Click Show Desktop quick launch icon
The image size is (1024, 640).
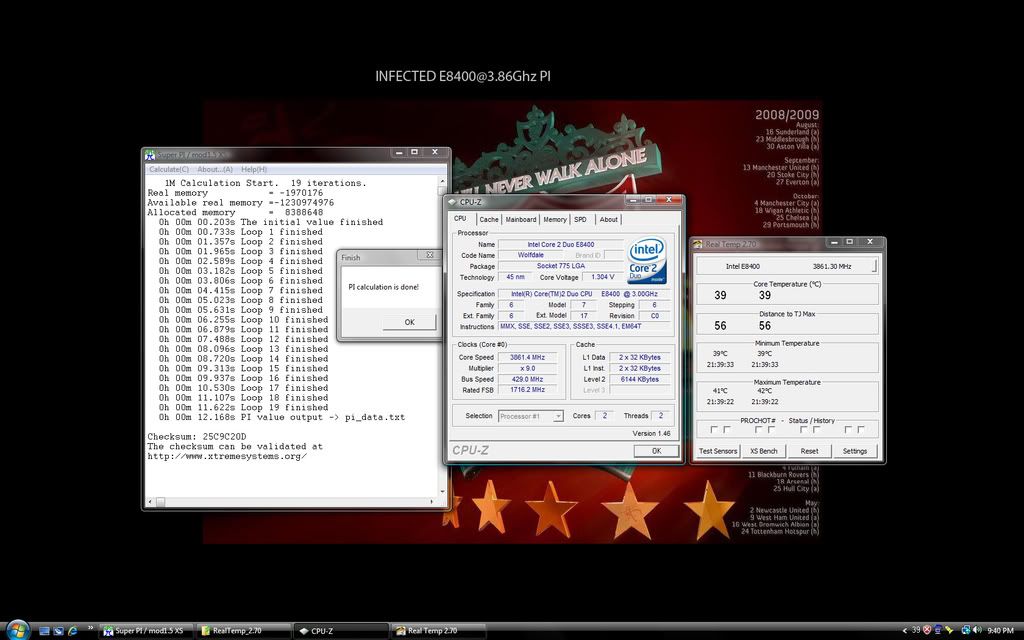click(x=44, y=631)
